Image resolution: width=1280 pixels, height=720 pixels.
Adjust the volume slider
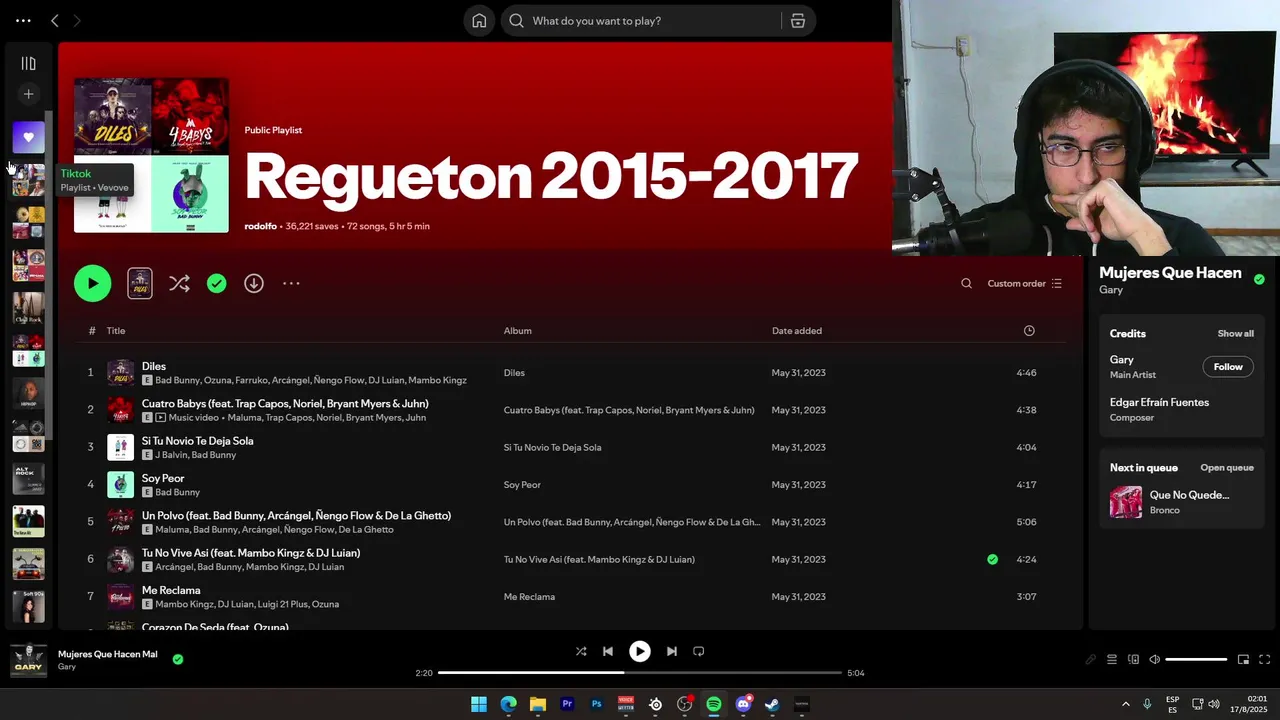tap(1196, 660)
